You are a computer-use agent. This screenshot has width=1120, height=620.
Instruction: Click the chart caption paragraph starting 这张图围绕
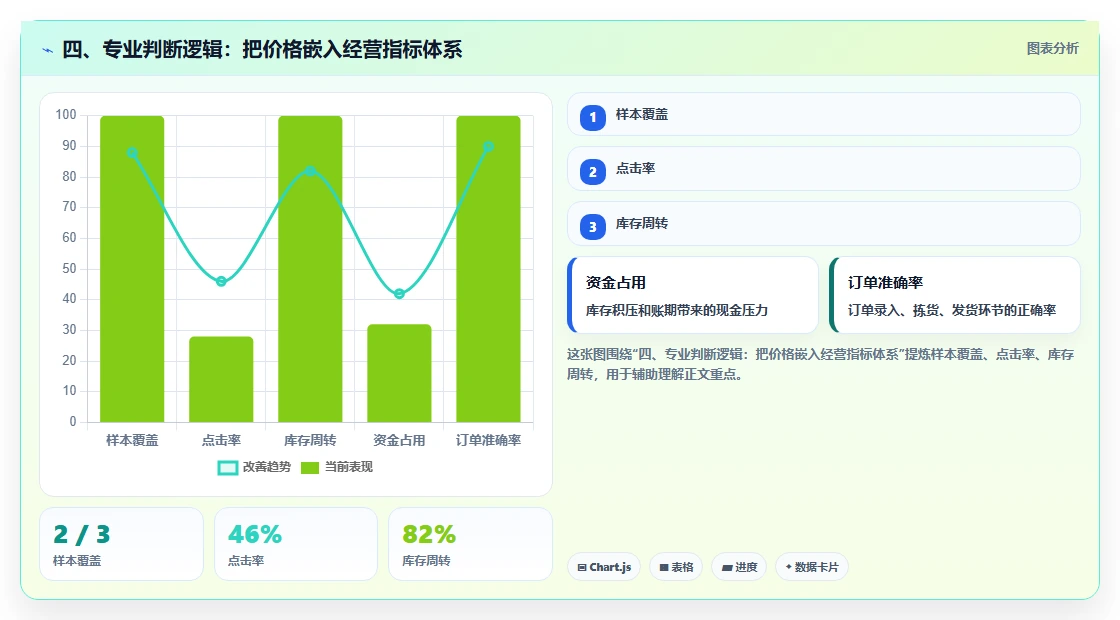click(x=821, y=364)
